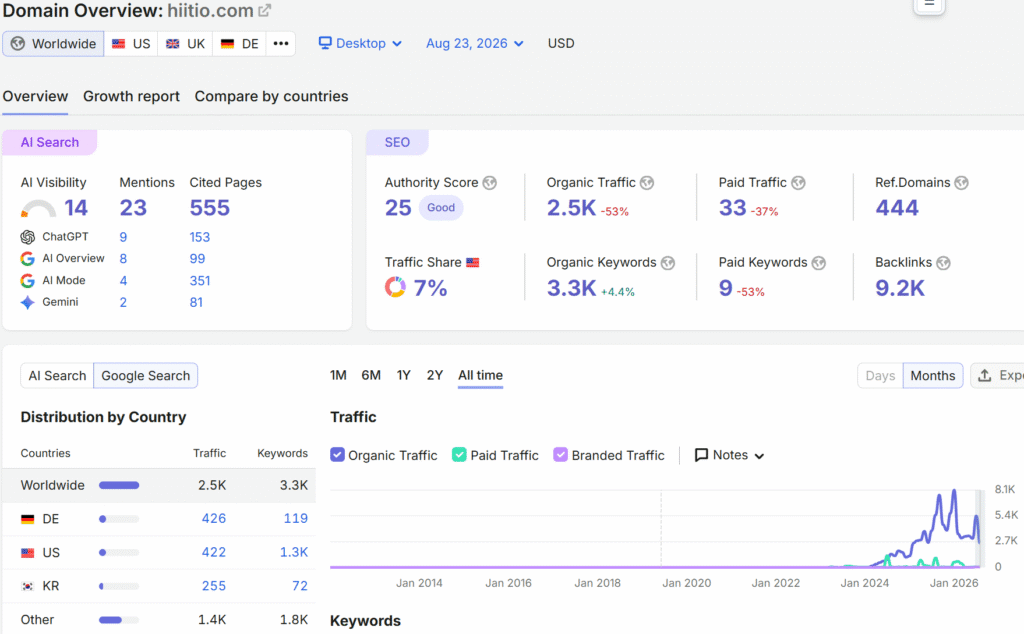Select the All time range
The height and width of the screenshot is (634, 1024).
tap(480, 375)
